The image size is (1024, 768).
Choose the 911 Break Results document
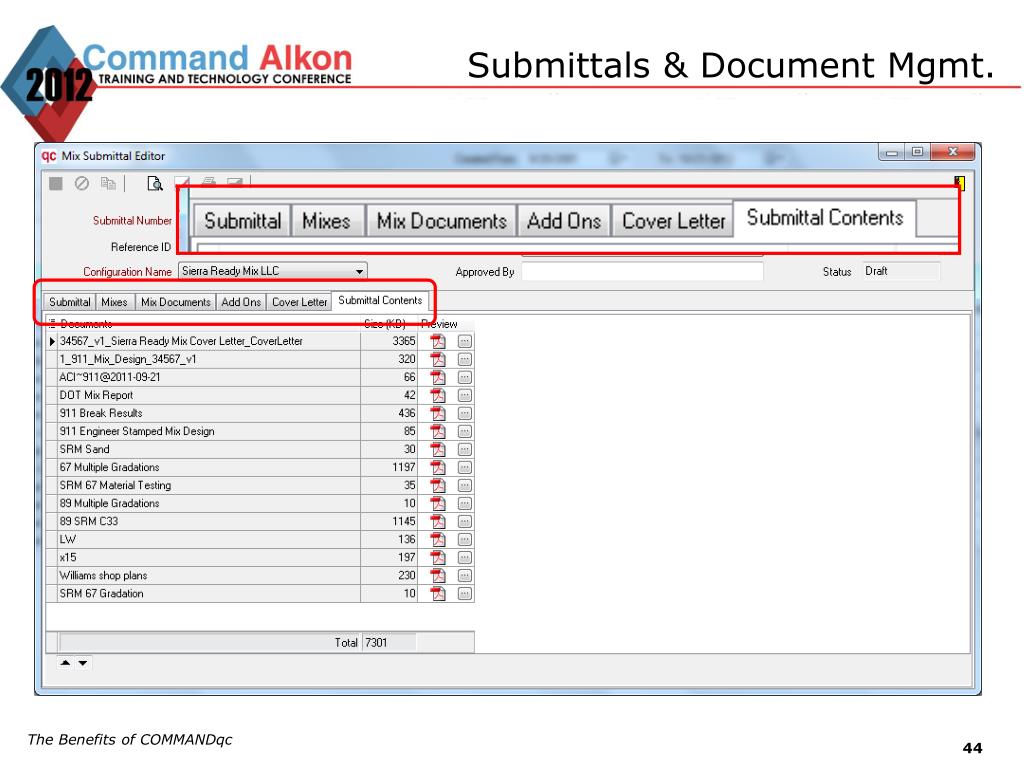coord(209,413)
